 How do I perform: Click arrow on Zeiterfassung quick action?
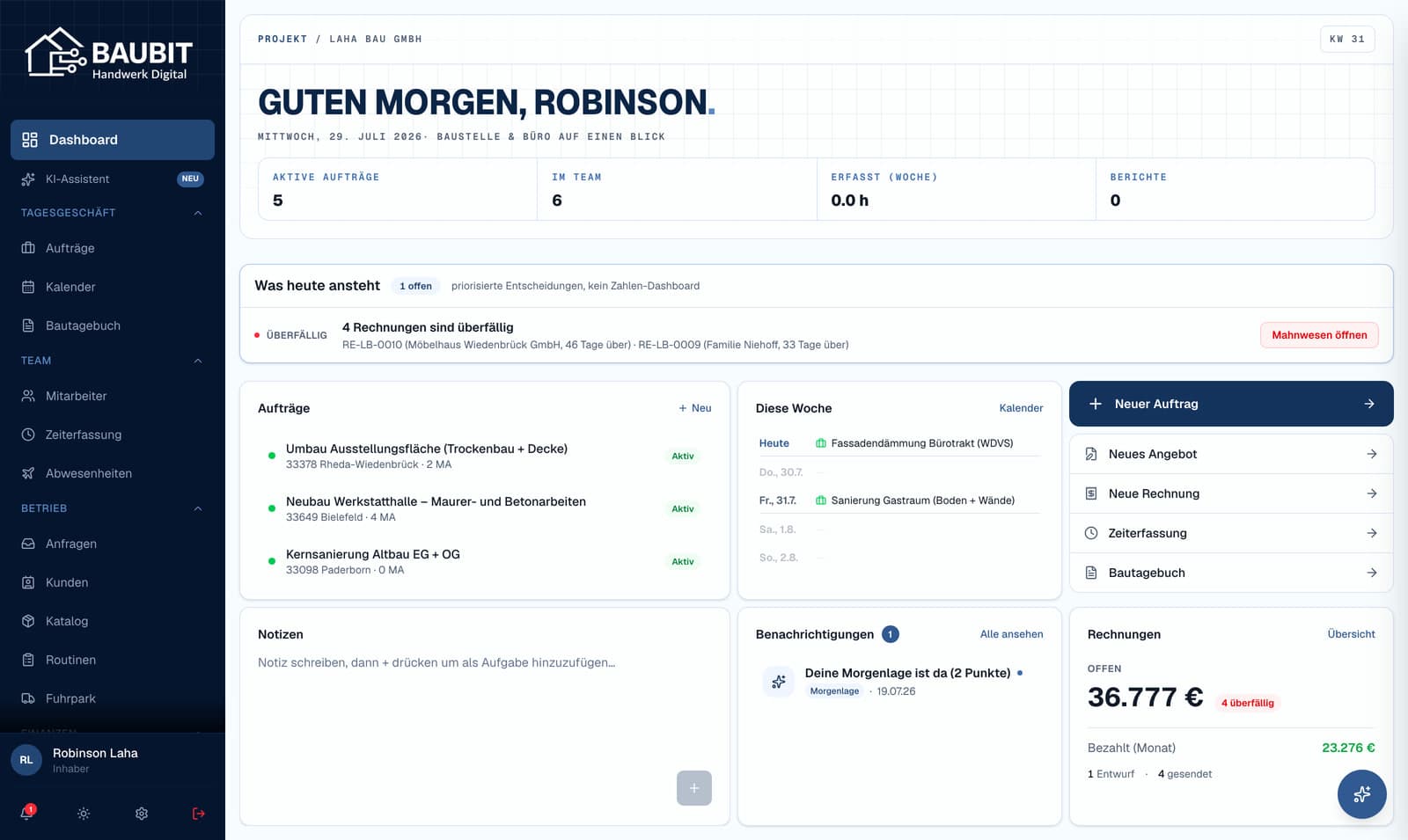click(x=1372, y=533)
